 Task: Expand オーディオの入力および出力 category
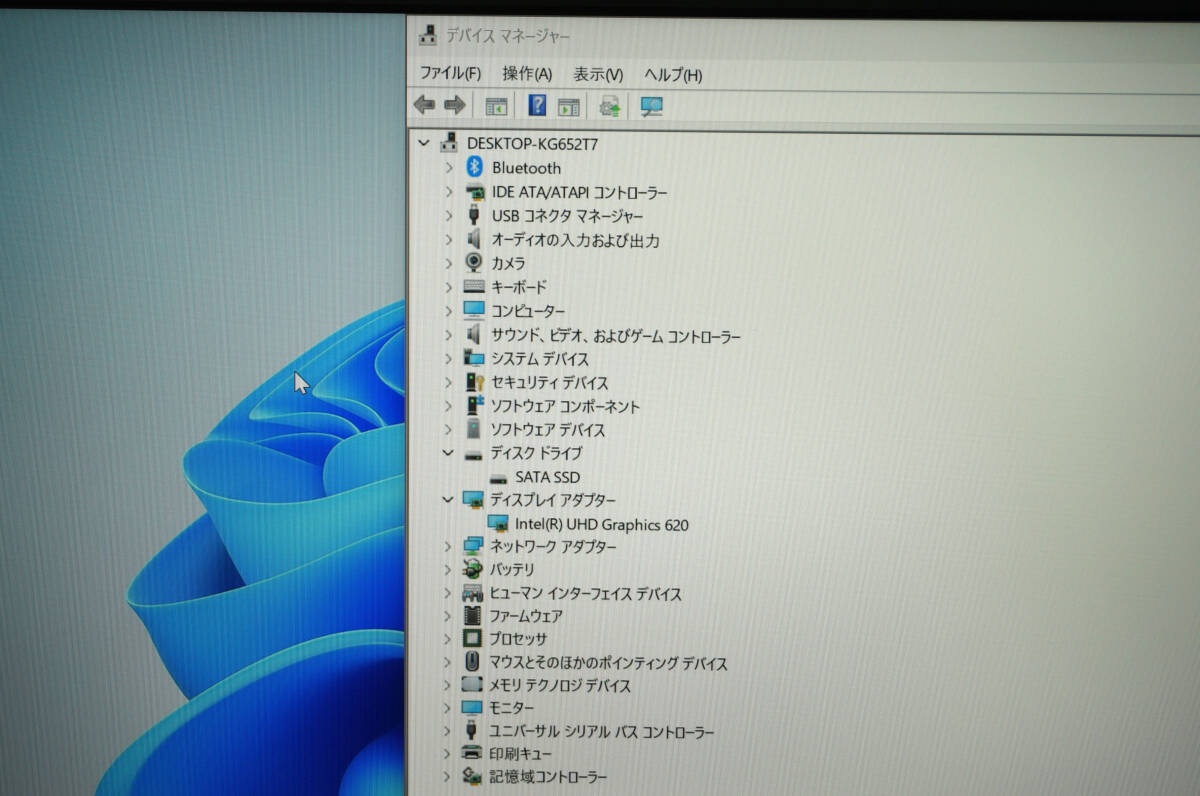click(449, 240)
